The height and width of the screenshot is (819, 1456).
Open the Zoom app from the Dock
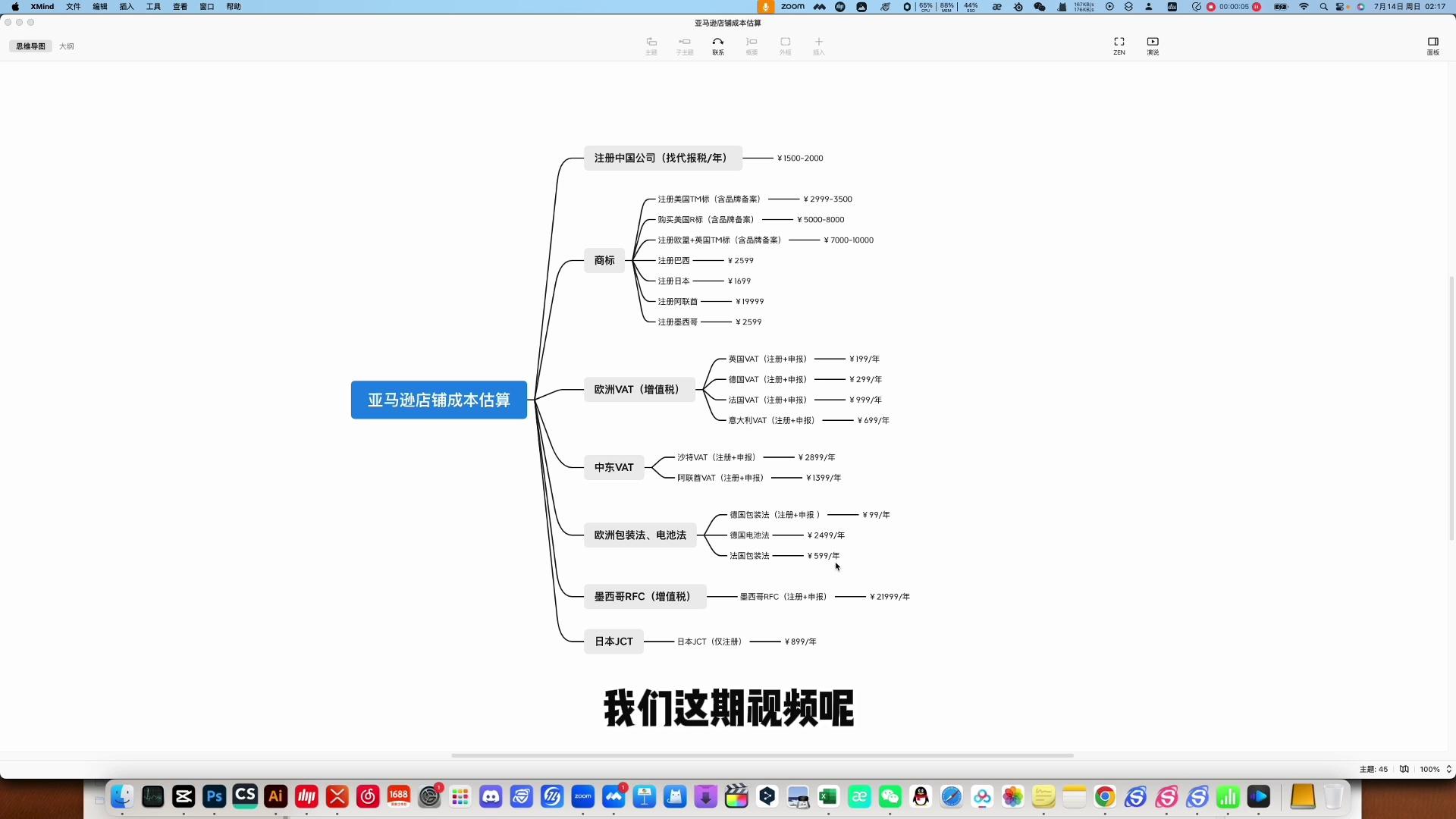[583, 796]
